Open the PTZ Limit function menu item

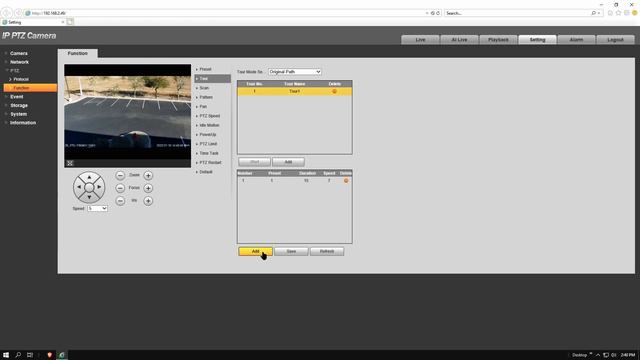click(x=208, y=144)
